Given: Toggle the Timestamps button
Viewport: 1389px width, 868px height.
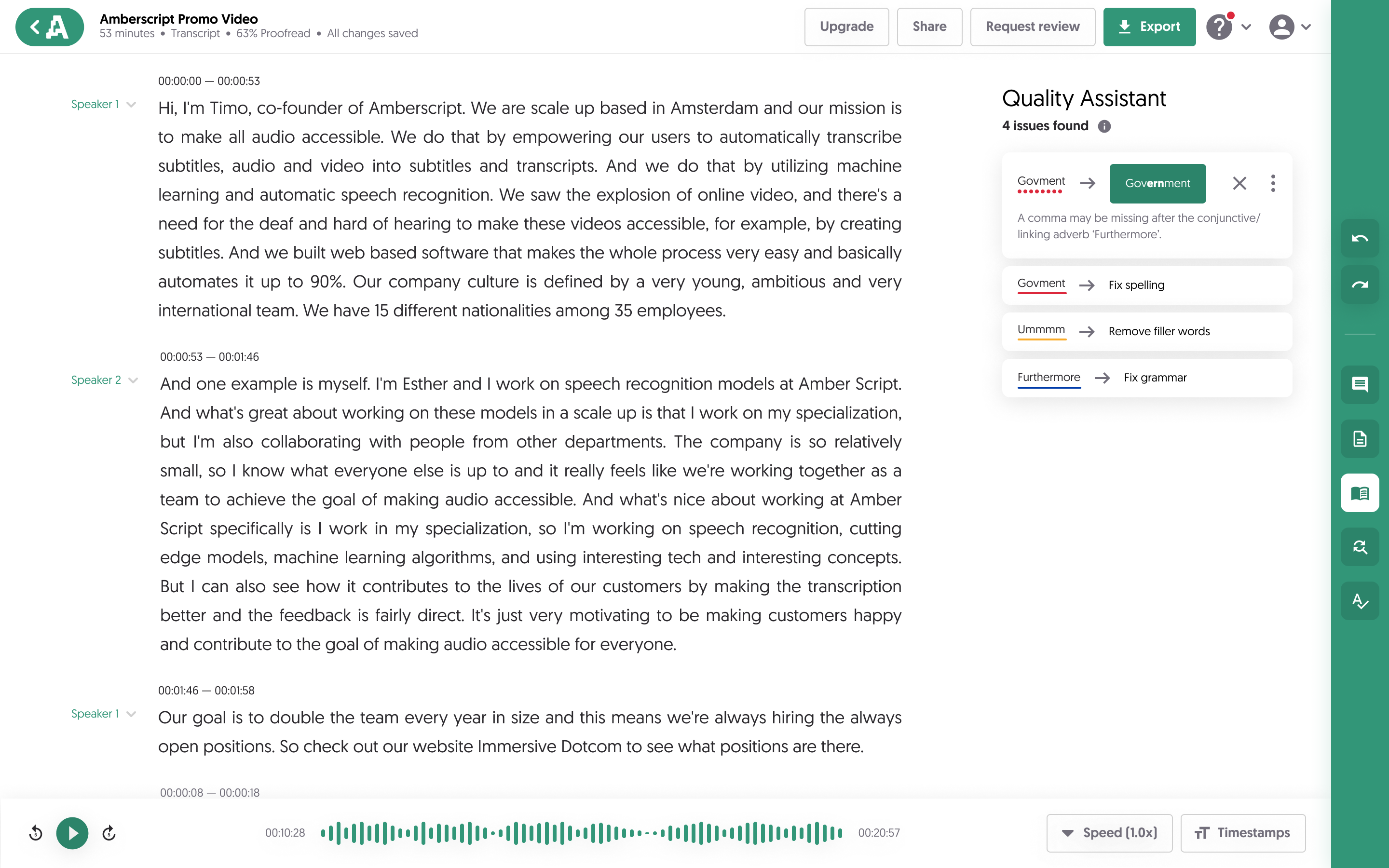Looking at the screenshot, I should (1243, 833).
